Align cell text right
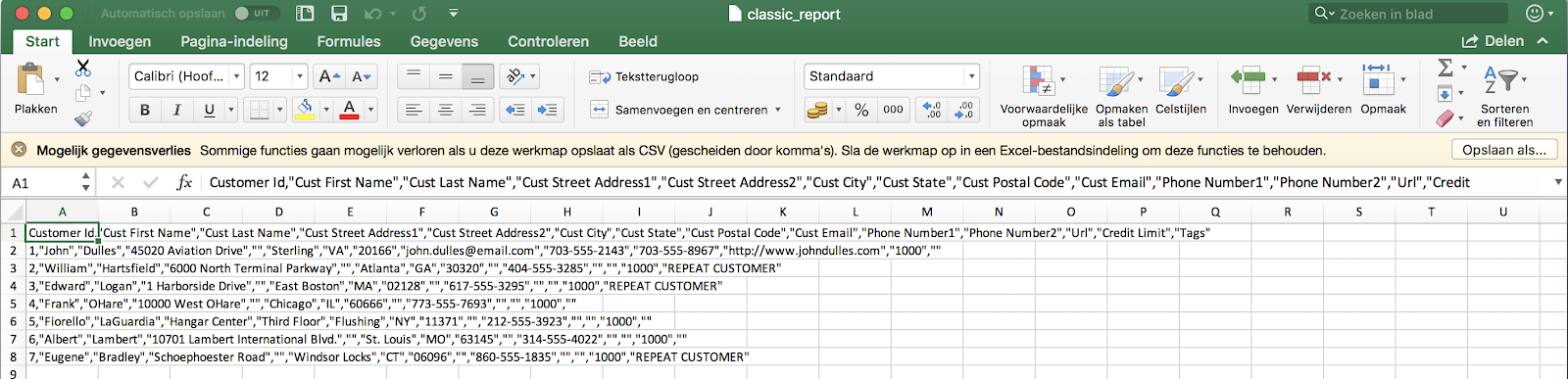Viewport: 1568px width, 379px height. pyautogui.click(x=477, y=110)
